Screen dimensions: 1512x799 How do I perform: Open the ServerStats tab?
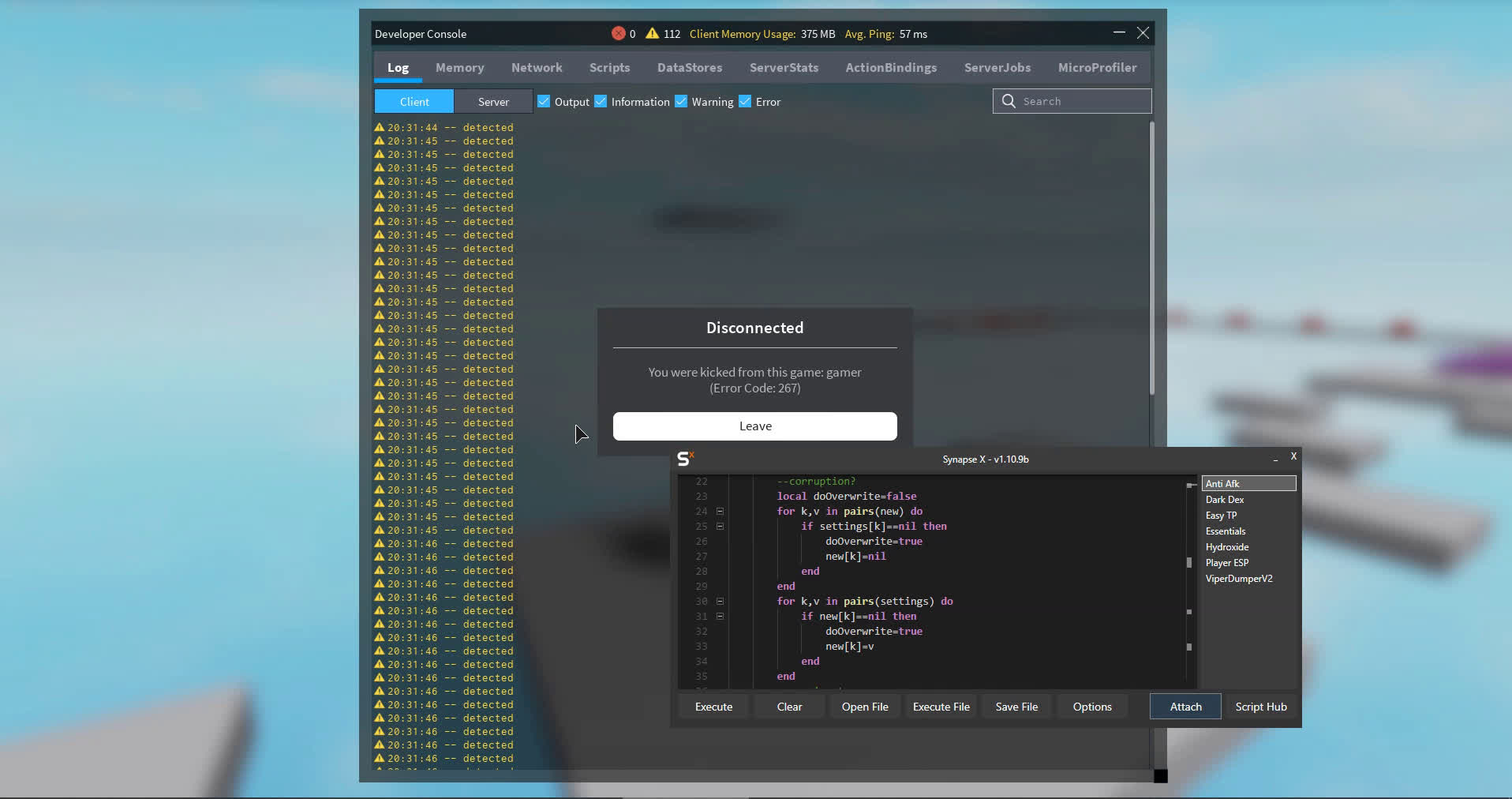click(784, 68)
